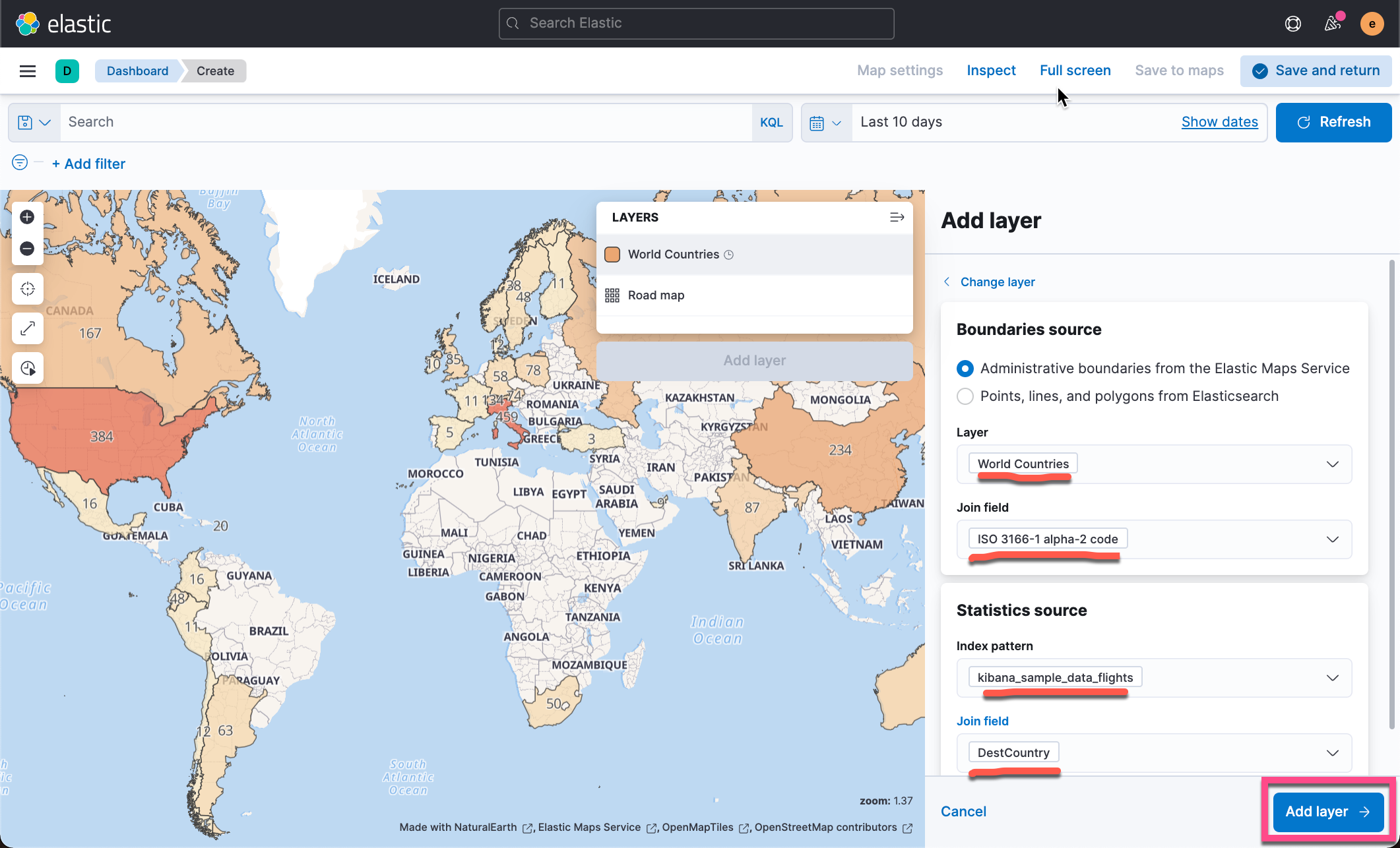Viewport: 1400px width, 848px height.
Task: Fit map to data with diagonal arrow icon
Action: click(x=27, y=328)
